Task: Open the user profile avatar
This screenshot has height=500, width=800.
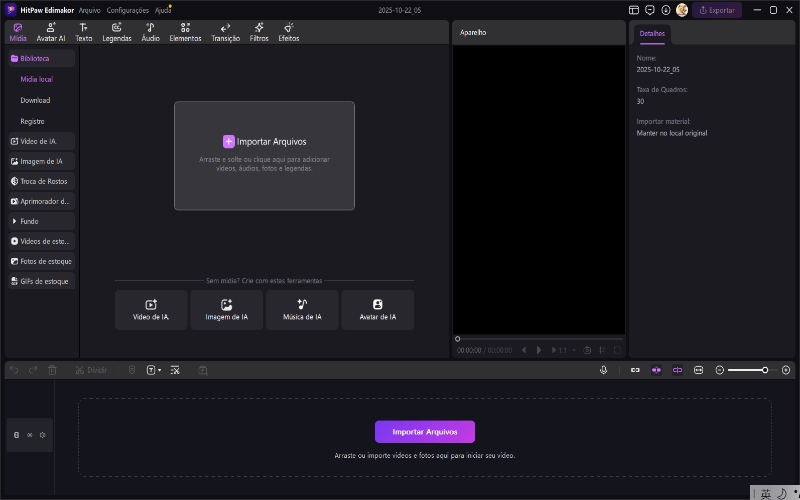Action: tap(682, 10)
